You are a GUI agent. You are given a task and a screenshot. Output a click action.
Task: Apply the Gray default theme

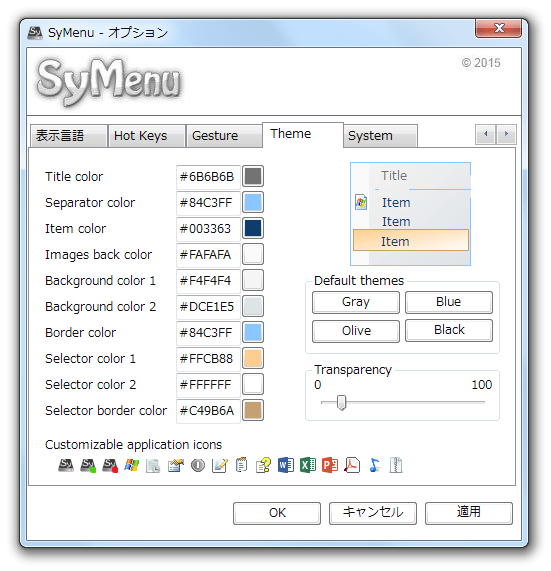pos(356,302)
